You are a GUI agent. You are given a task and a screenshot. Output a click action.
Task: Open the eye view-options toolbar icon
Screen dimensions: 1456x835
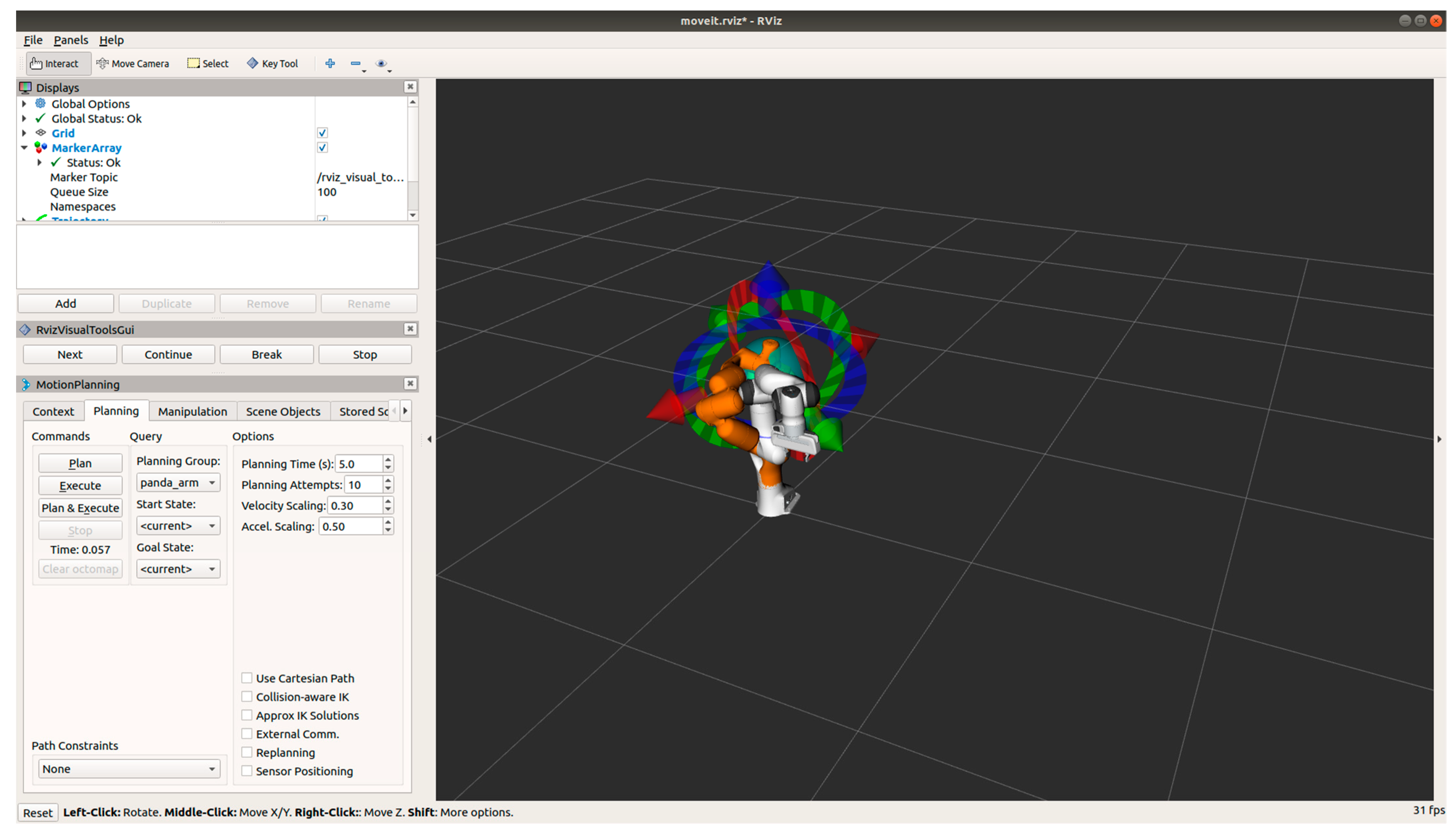(381, 63)
